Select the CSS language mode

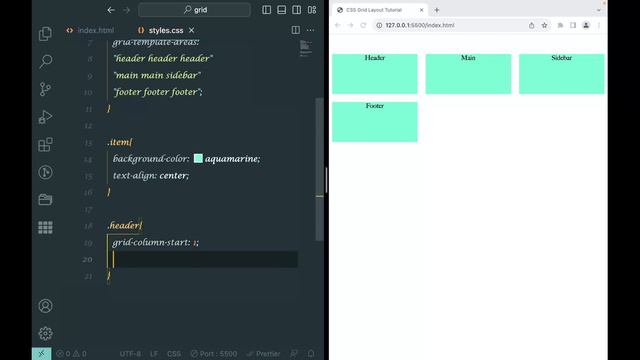pos(174,353)
